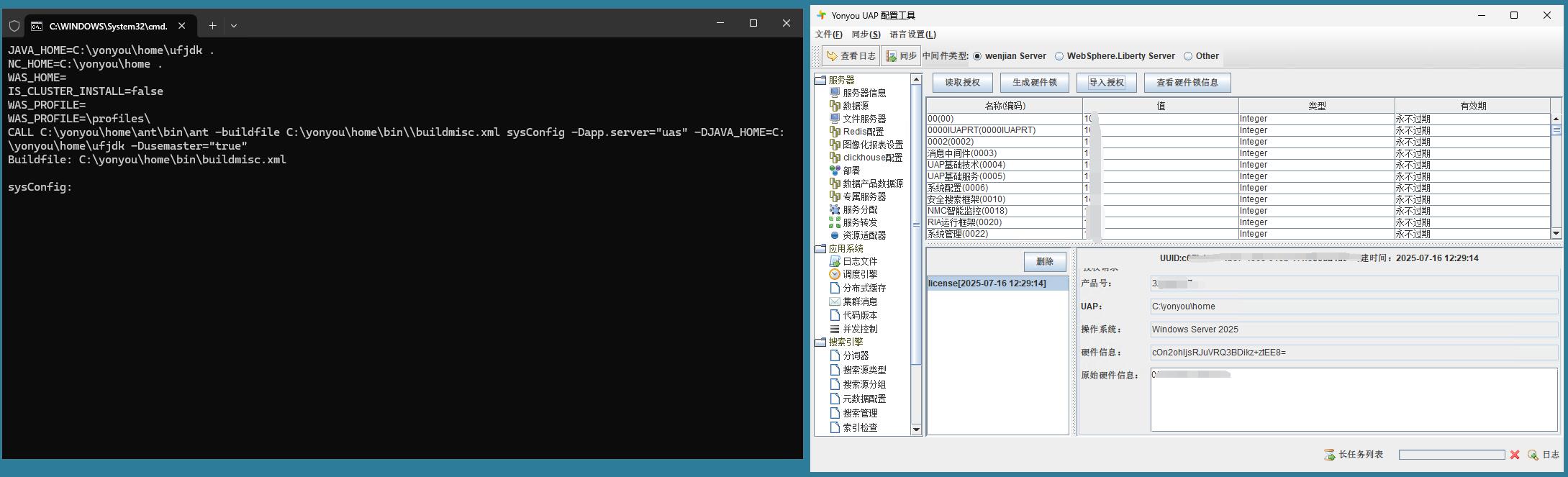The width and height of the screenshot is (1568, 477).
Task: Select the 数据源 tree icon
Action: tap(835, 106)
